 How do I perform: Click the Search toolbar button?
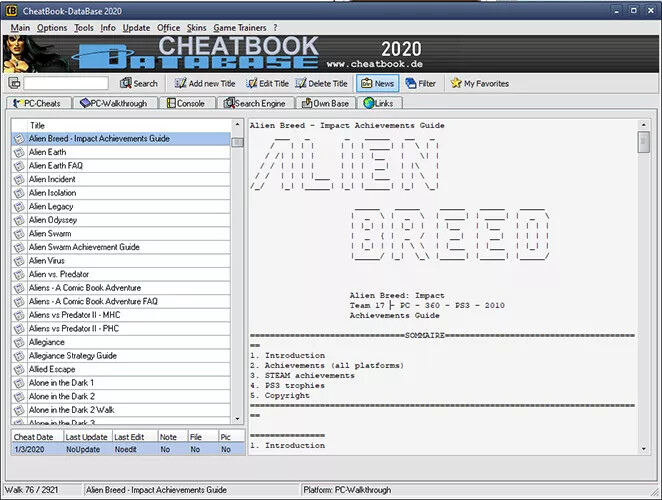[x=139, y=84]
